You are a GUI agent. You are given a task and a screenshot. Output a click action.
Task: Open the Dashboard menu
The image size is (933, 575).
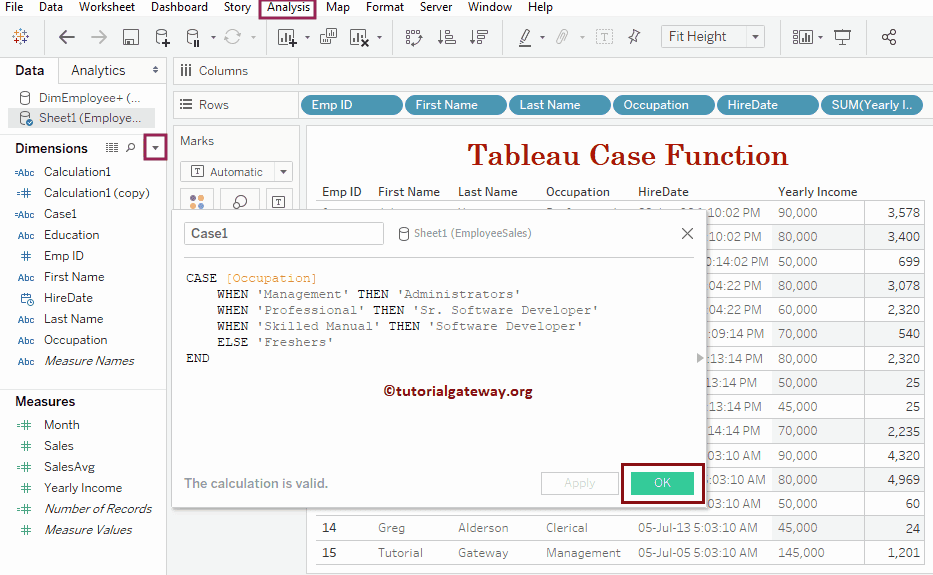[x=179, y=7]
